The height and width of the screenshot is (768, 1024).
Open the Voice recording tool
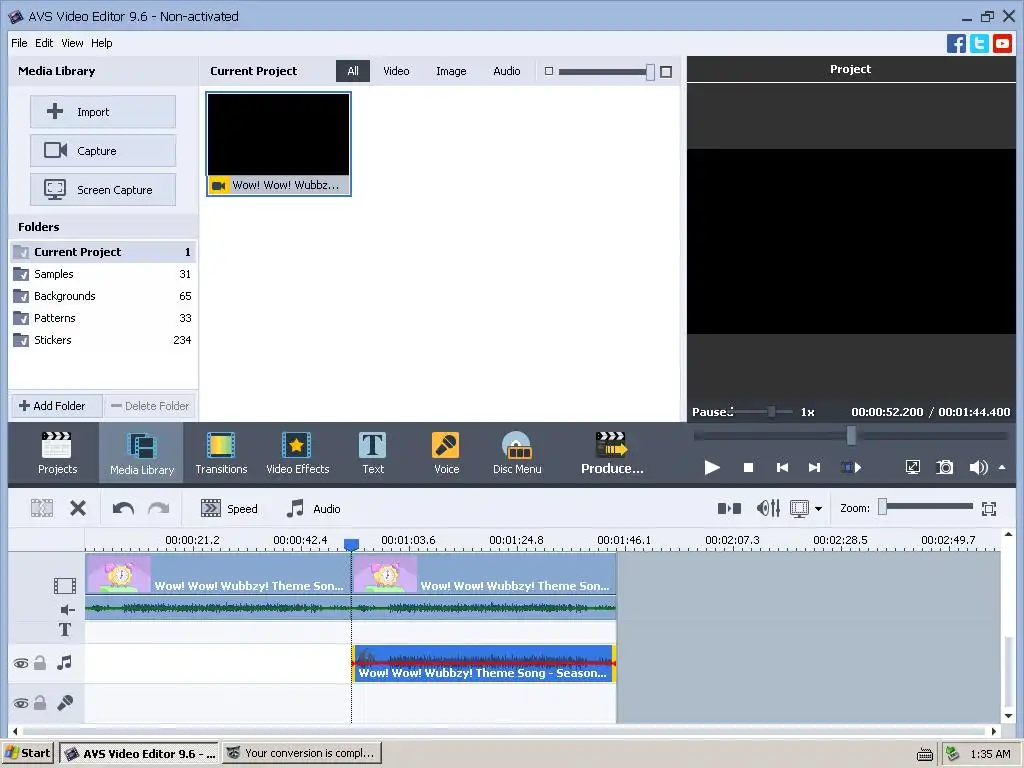[446, 453]
